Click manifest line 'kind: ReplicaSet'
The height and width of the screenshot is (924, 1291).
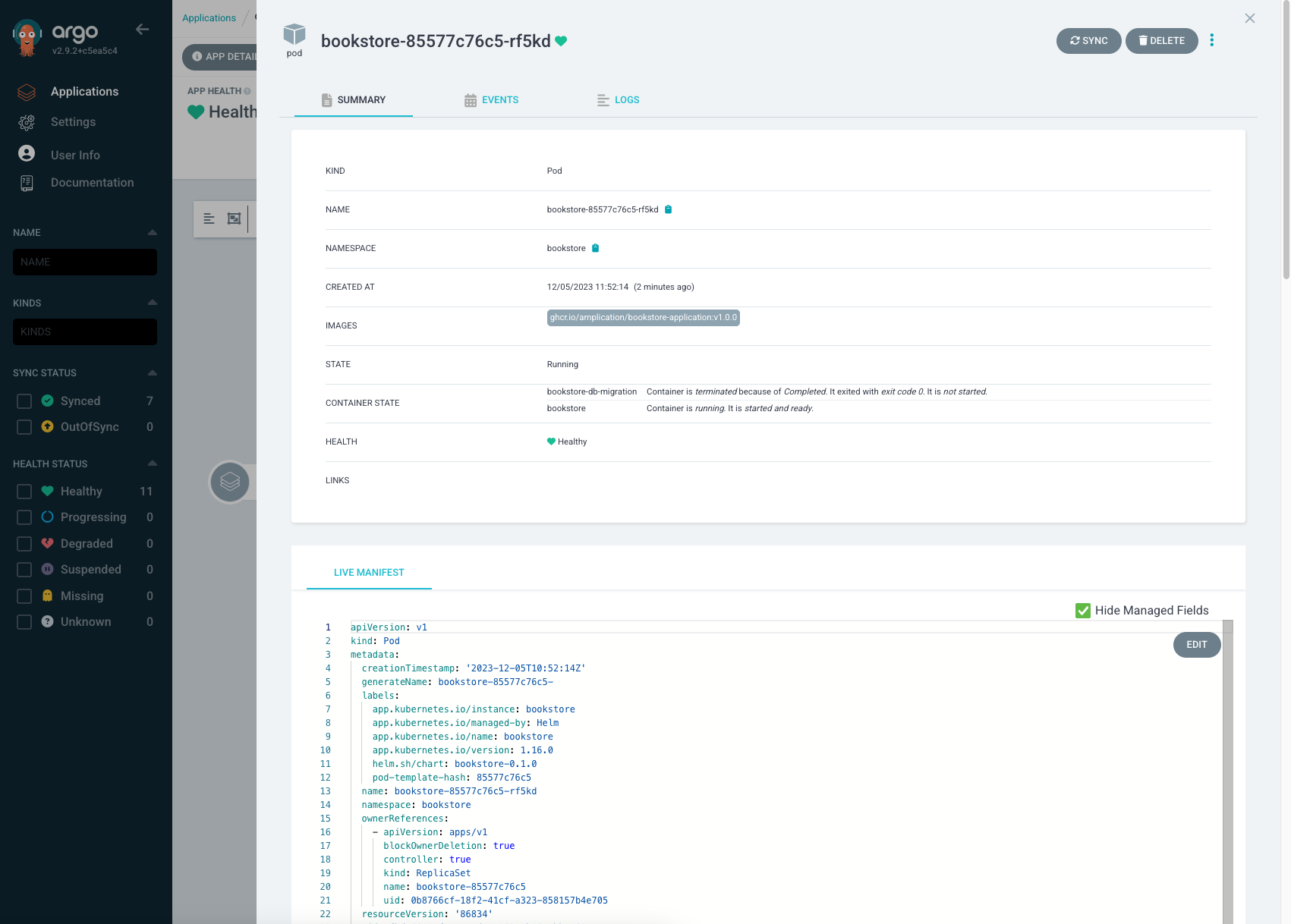[x=427, y=873]
